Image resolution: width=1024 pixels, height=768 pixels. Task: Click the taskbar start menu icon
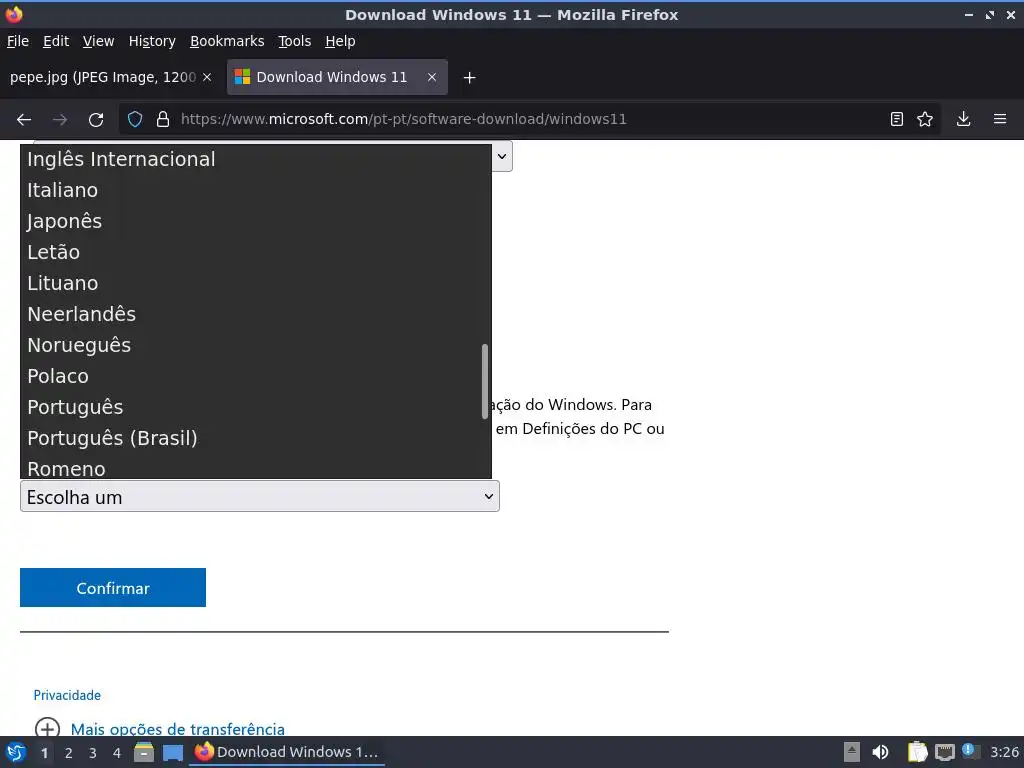(x=16, y=752)
